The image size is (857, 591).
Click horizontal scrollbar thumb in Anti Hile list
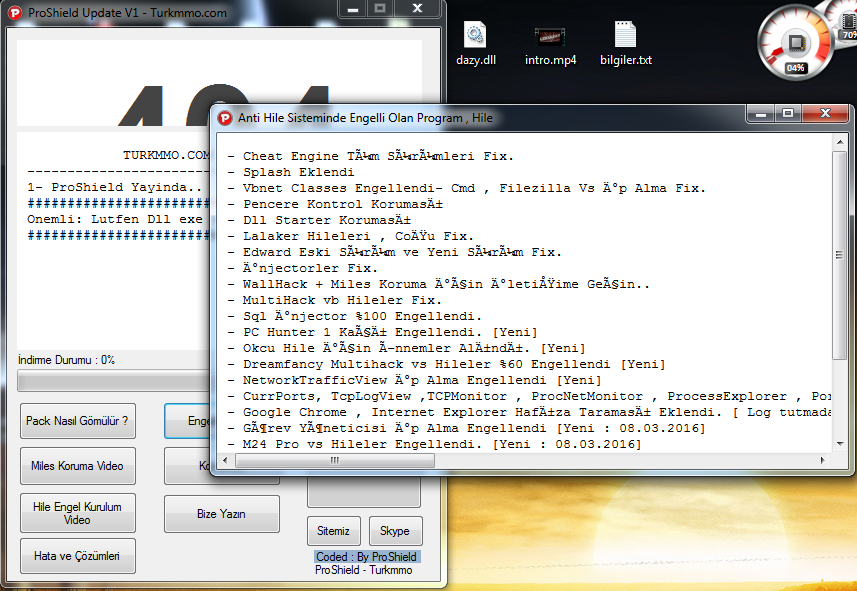334,460
